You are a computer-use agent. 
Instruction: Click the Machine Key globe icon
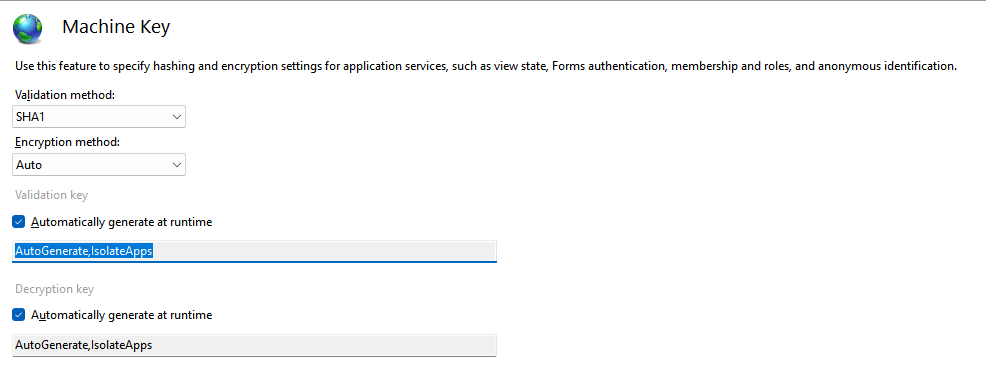pyautogui.click(x=28, y=28)
